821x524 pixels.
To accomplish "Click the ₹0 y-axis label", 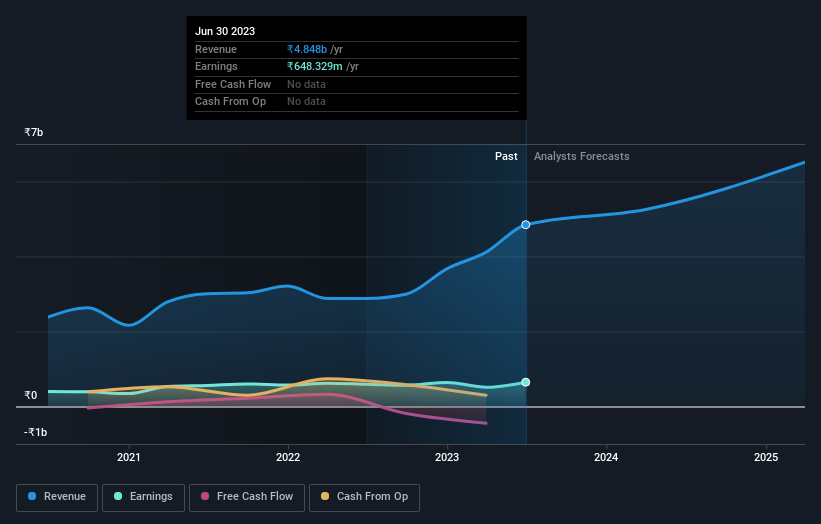I will pyautogui.click(x=31, y=395).
